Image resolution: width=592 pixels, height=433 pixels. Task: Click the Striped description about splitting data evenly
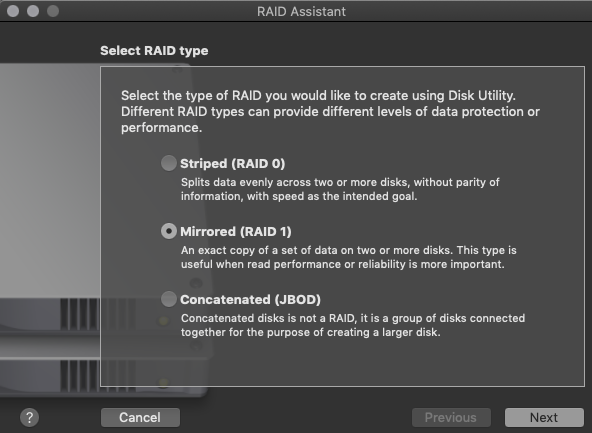click(x=340, y=189)
